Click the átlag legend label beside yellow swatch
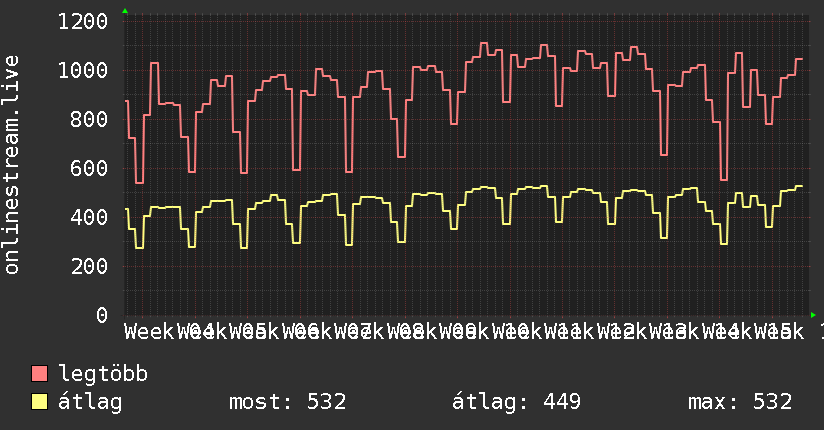This screenshot has height=430, width=824. pos(90,402)
